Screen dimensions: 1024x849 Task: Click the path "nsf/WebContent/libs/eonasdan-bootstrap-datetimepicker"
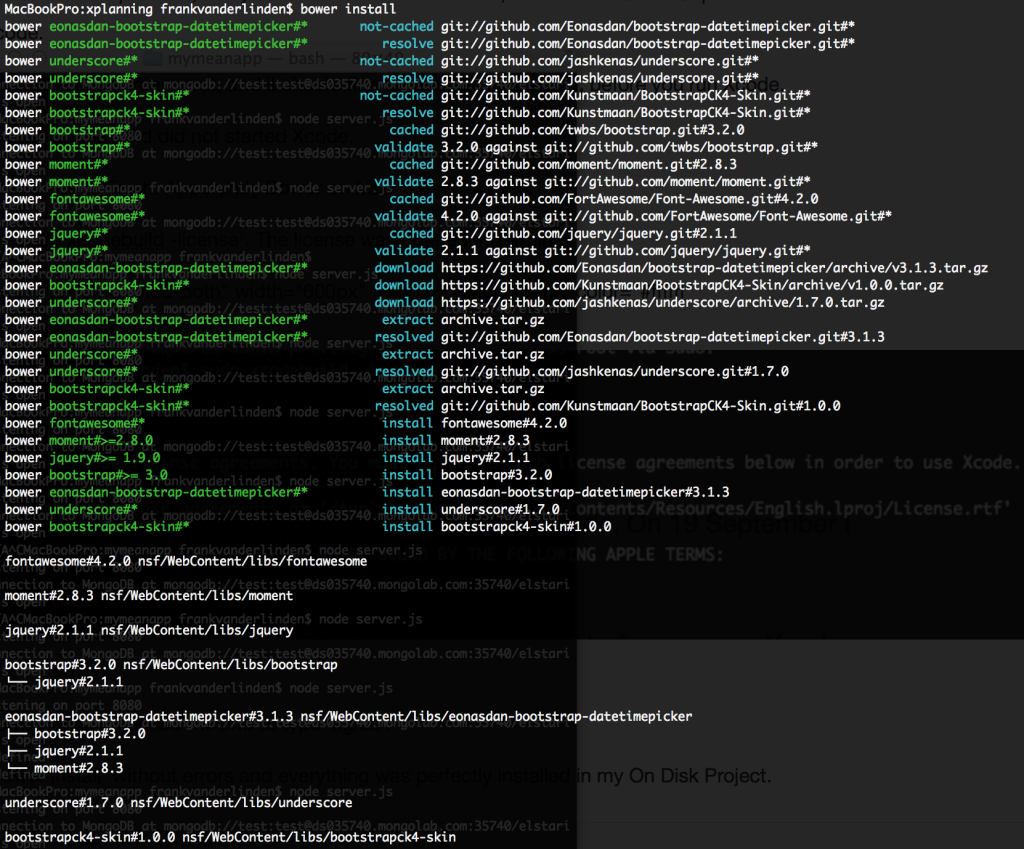pyautogui.click(x=496, y=717)
